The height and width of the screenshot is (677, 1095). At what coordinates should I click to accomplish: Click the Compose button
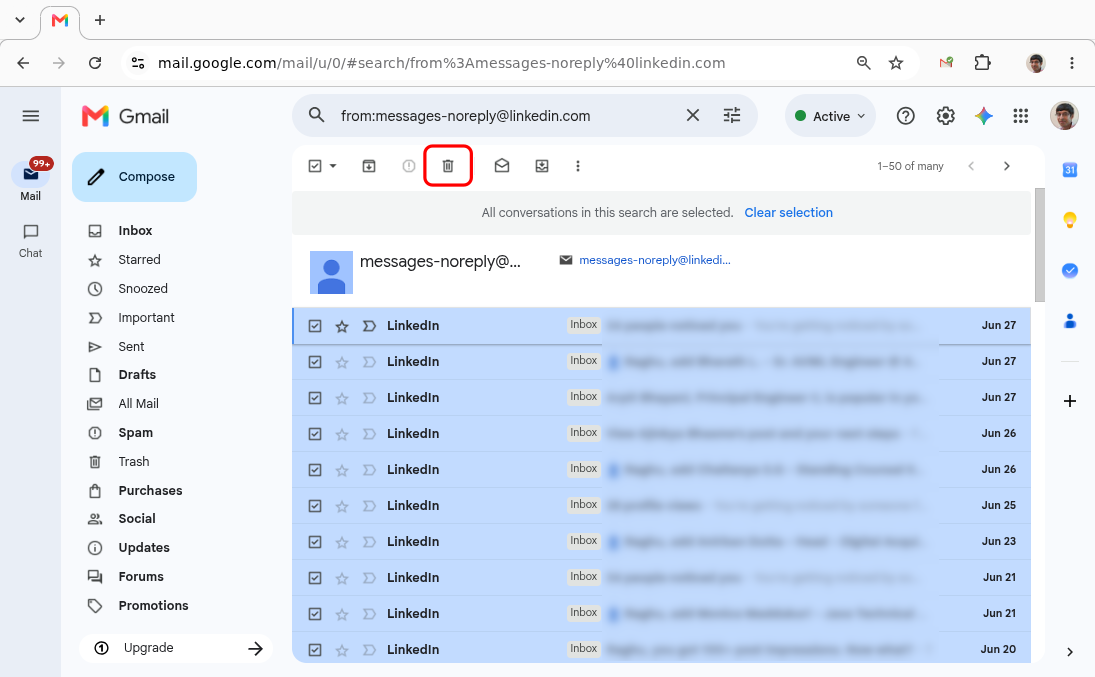point(134,177)
